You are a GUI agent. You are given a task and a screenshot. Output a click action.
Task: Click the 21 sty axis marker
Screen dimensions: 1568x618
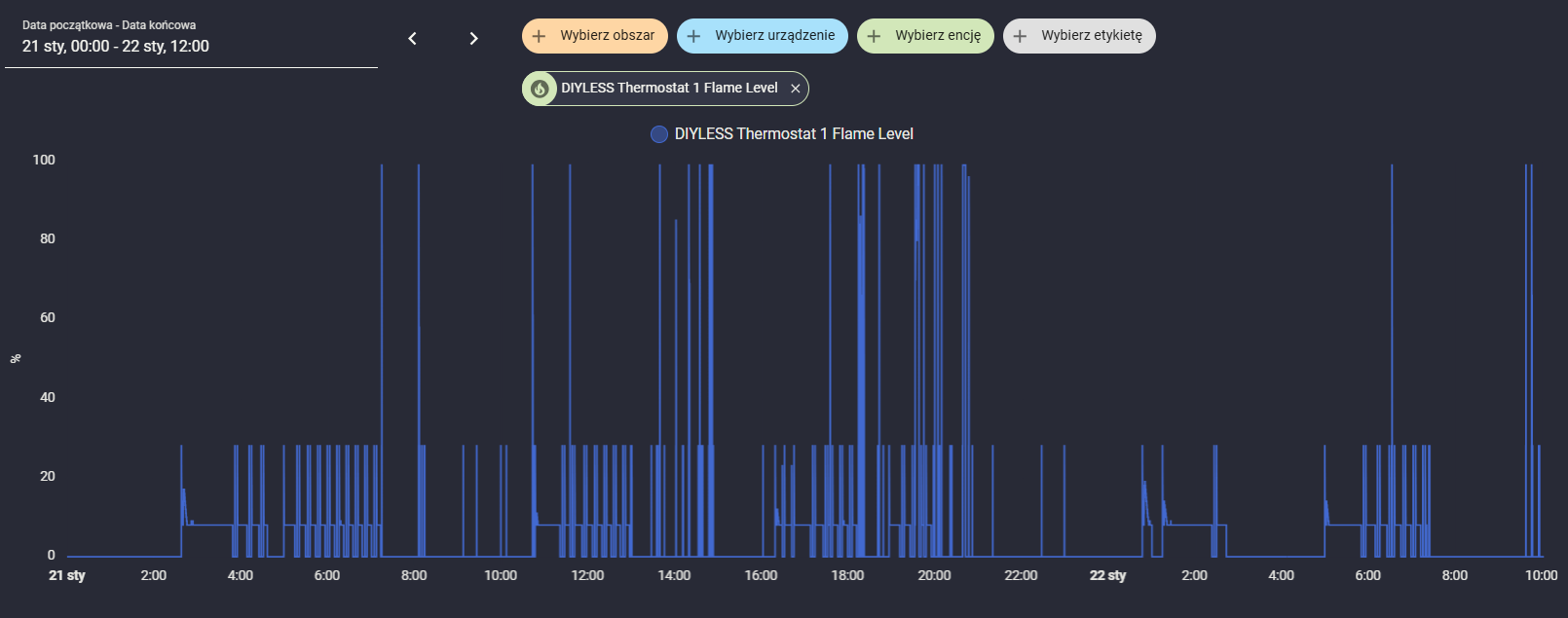click(x=67, y=575)
